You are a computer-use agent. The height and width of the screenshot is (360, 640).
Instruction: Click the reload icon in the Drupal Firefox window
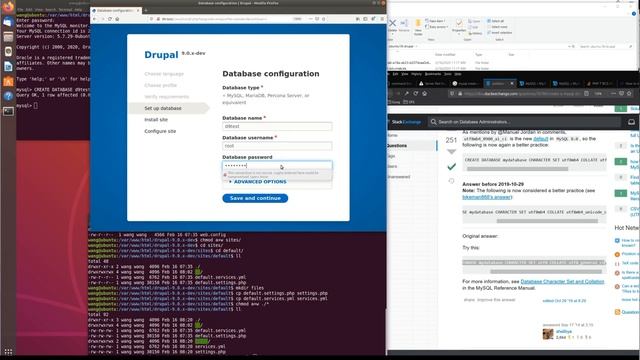pyautogui.click(x=110, y=19)
